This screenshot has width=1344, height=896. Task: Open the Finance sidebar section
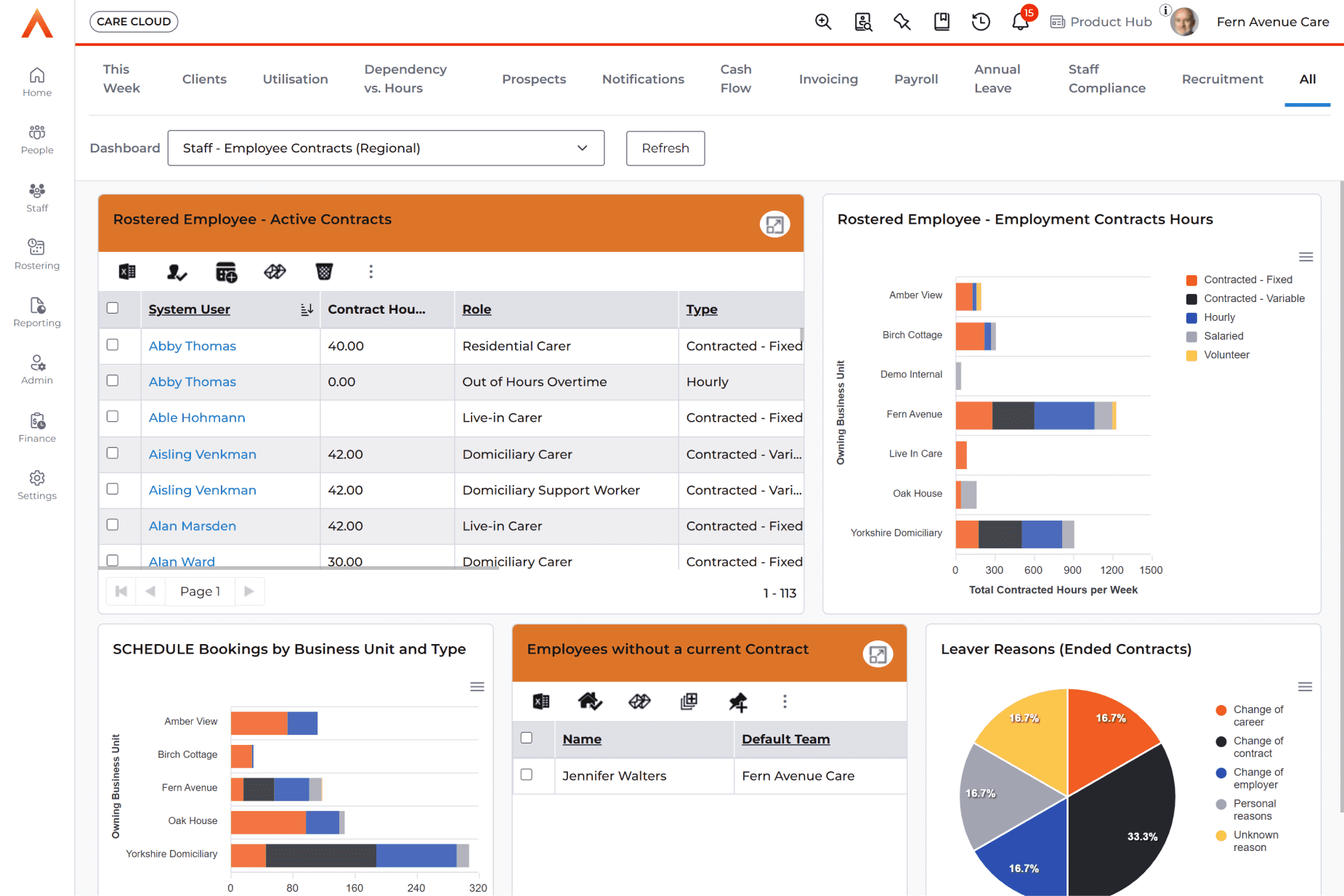[37, 427]
